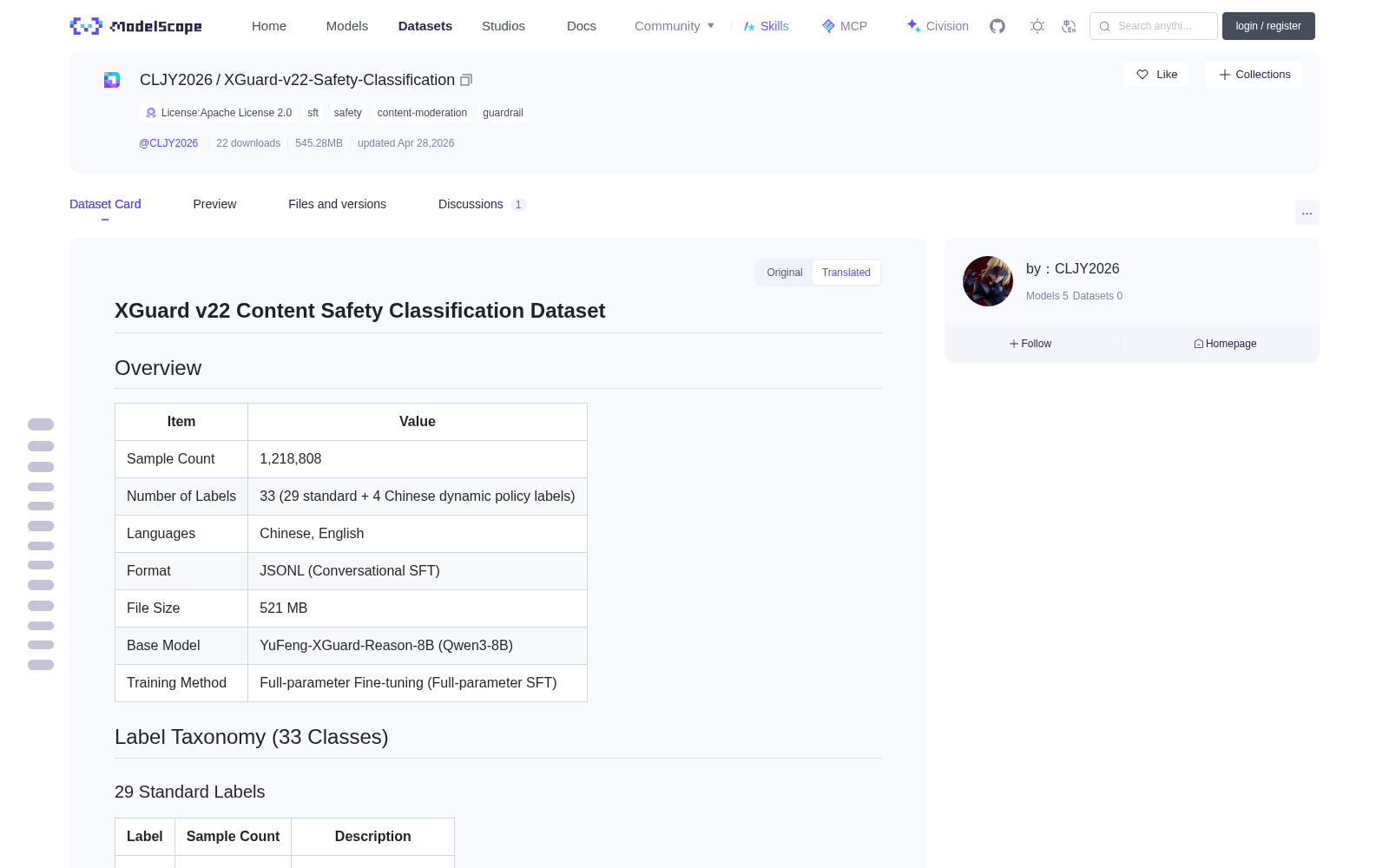Click the CLJY2026 / XGuard-v22-Safety-Classification title
Viewport: 1389px width, 868px height.
pyautogui.click(x=297, y=80)
